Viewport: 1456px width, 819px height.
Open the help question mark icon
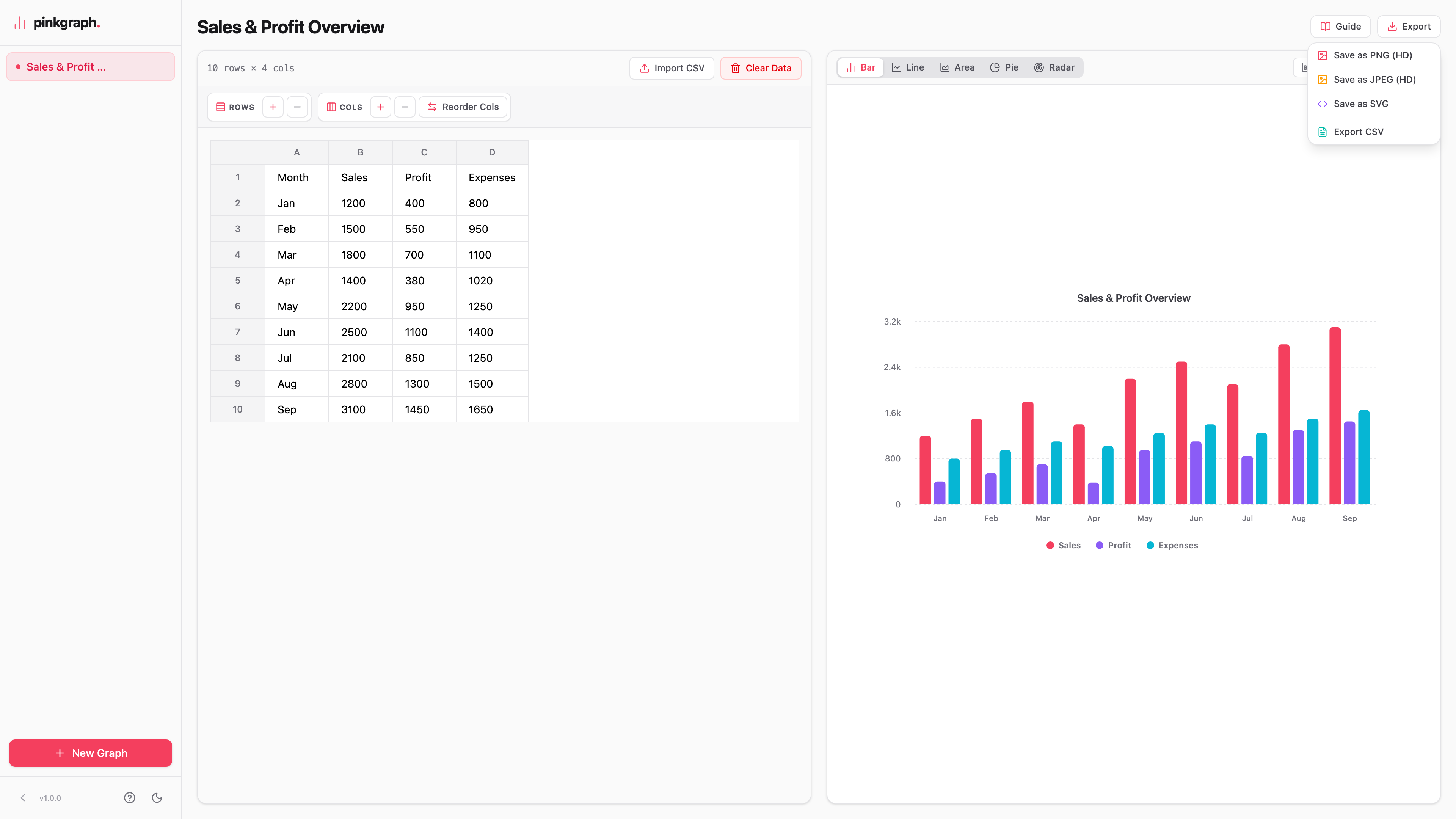click(129, 797)
